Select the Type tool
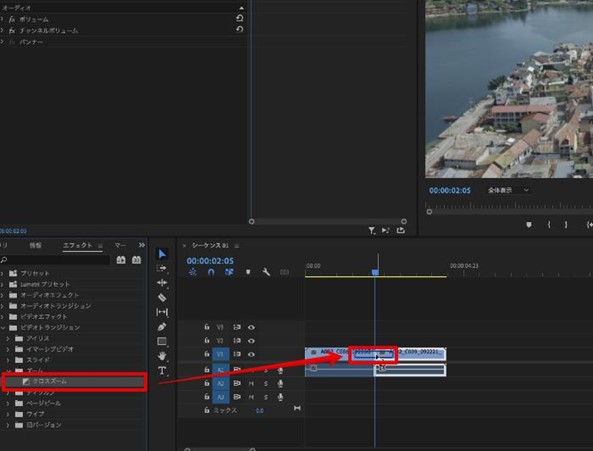 (162, 370)
